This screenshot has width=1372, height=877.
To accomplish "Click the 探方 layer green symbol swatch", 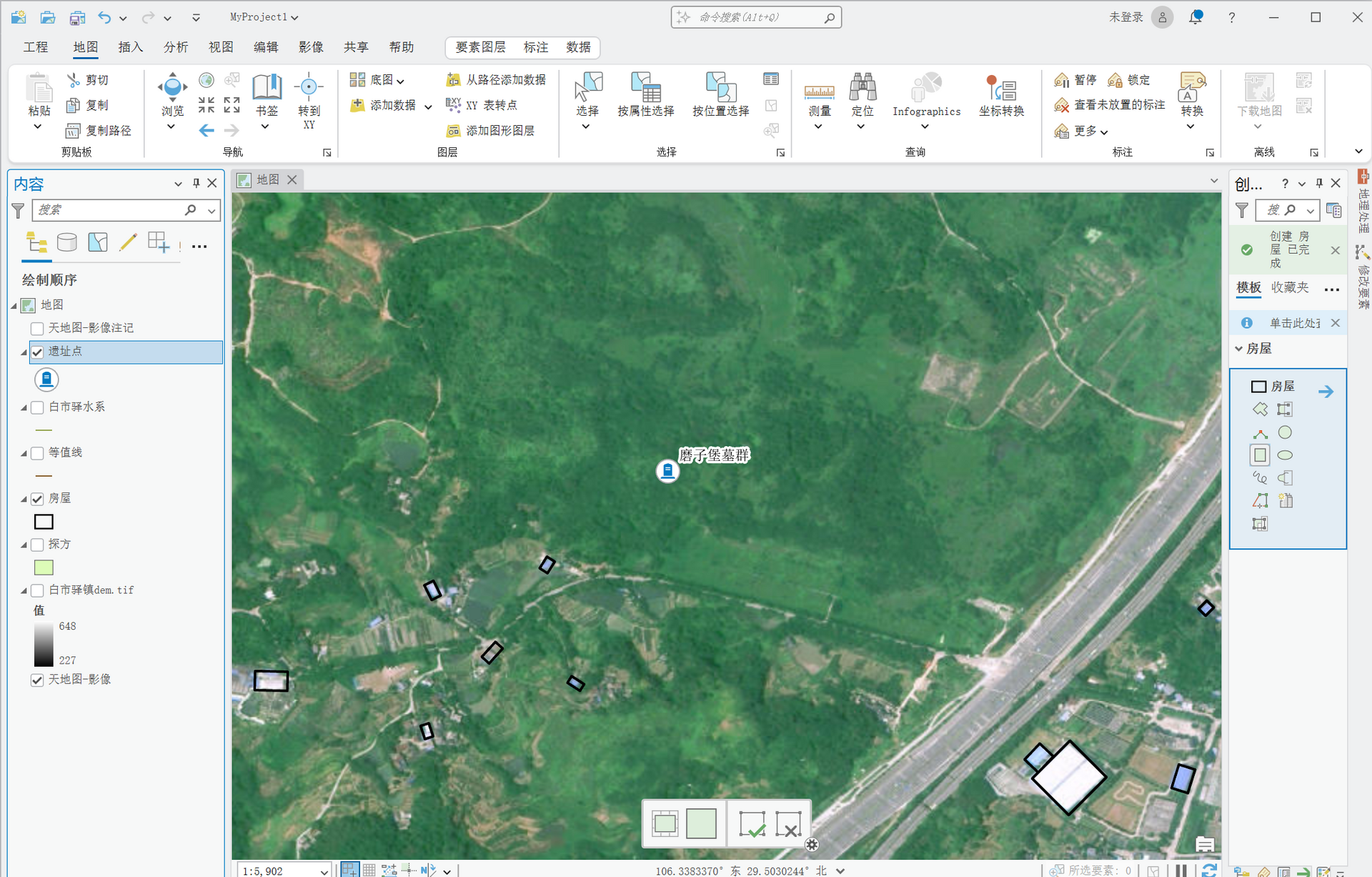I will coord(44,568).
